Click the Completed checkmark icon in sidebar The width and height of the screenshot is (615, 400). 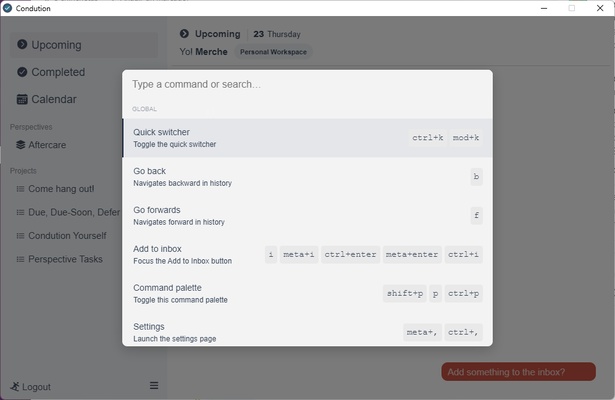click(x=22, y=72)
